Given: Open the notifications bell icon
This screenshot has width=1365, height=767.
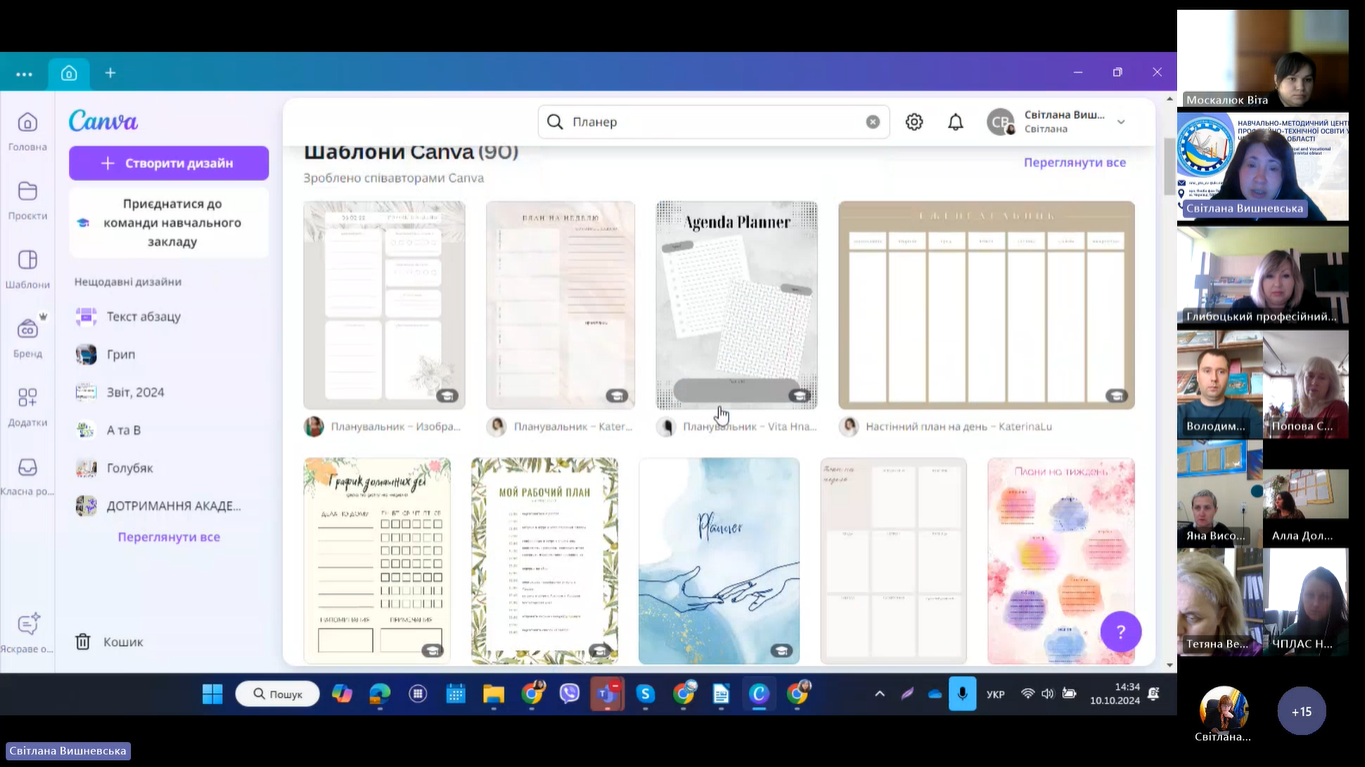Looking at the screenshot, I should (955, 122).
